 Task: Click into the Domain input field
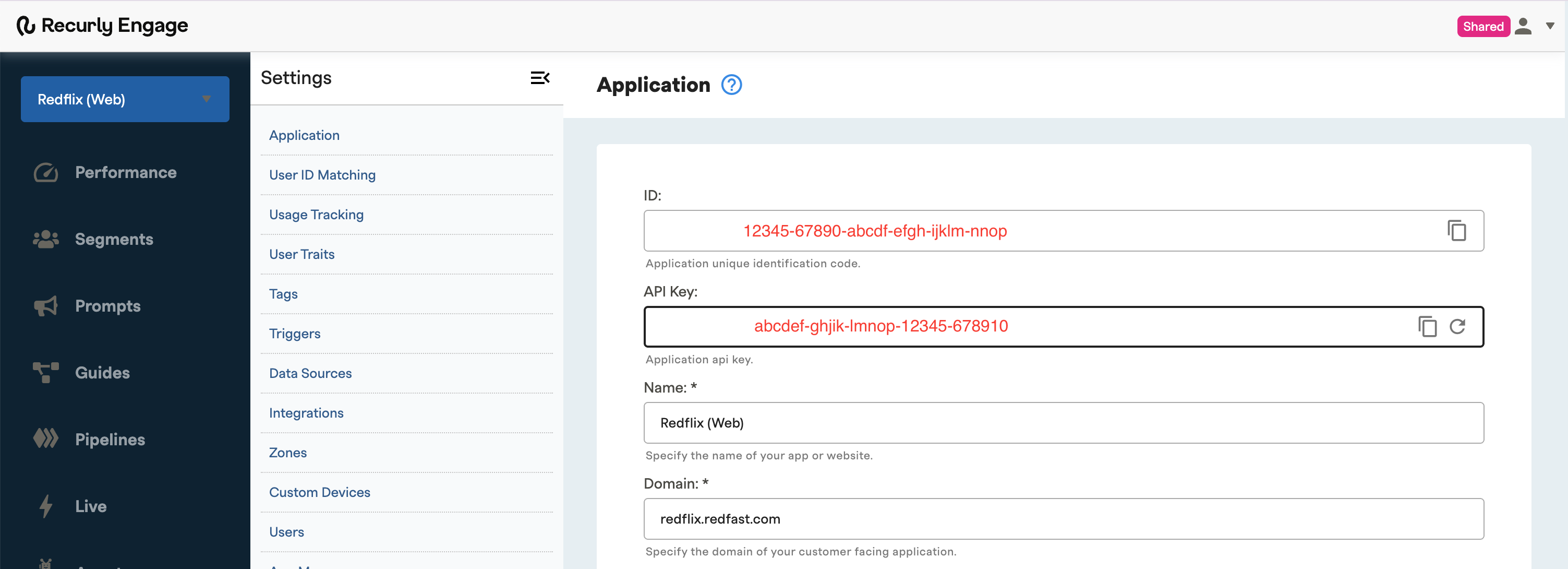point(1063,519)
